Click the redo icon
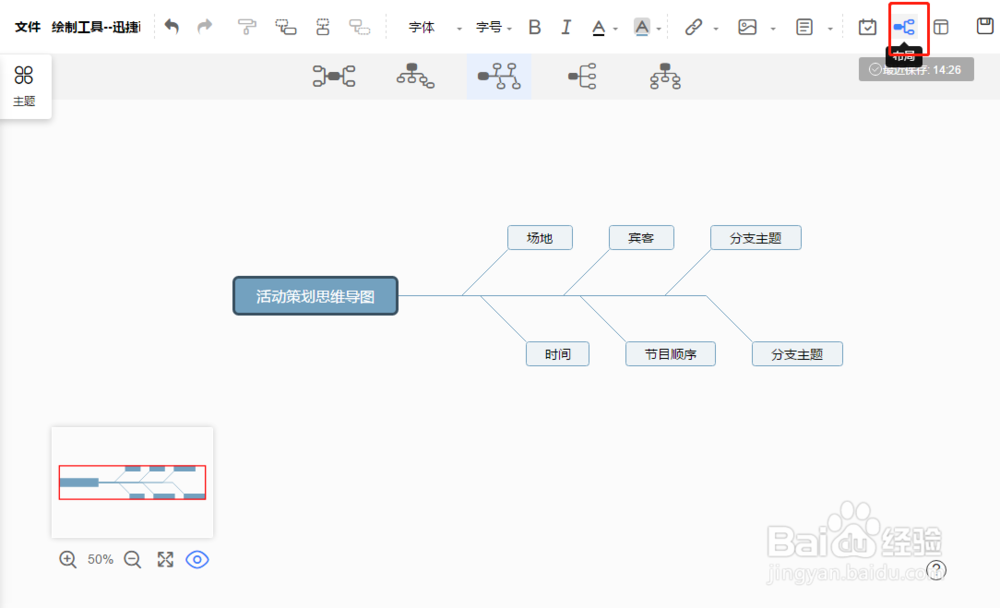 point(204,28)
